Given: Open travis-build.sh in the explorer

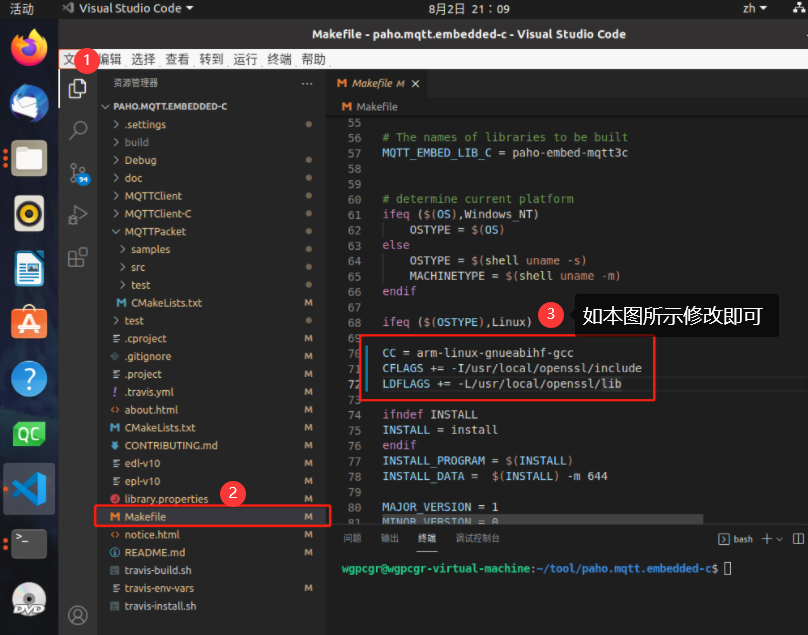Looking at the screenshot, I should 212,570.
